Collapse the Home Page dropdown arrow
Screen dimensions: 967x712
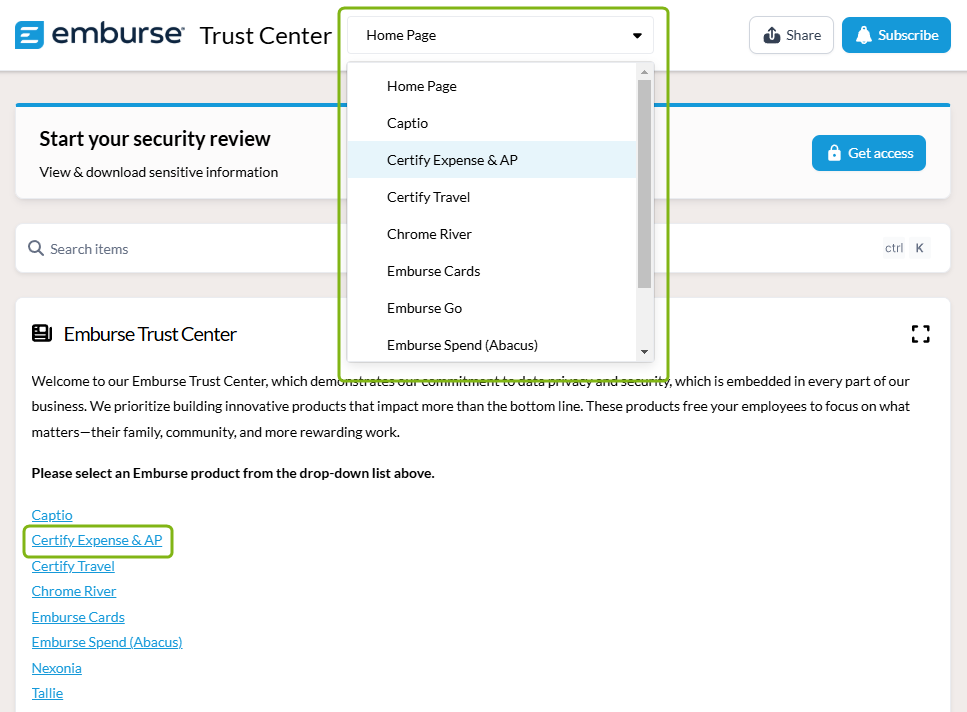(x=637, y=36)
